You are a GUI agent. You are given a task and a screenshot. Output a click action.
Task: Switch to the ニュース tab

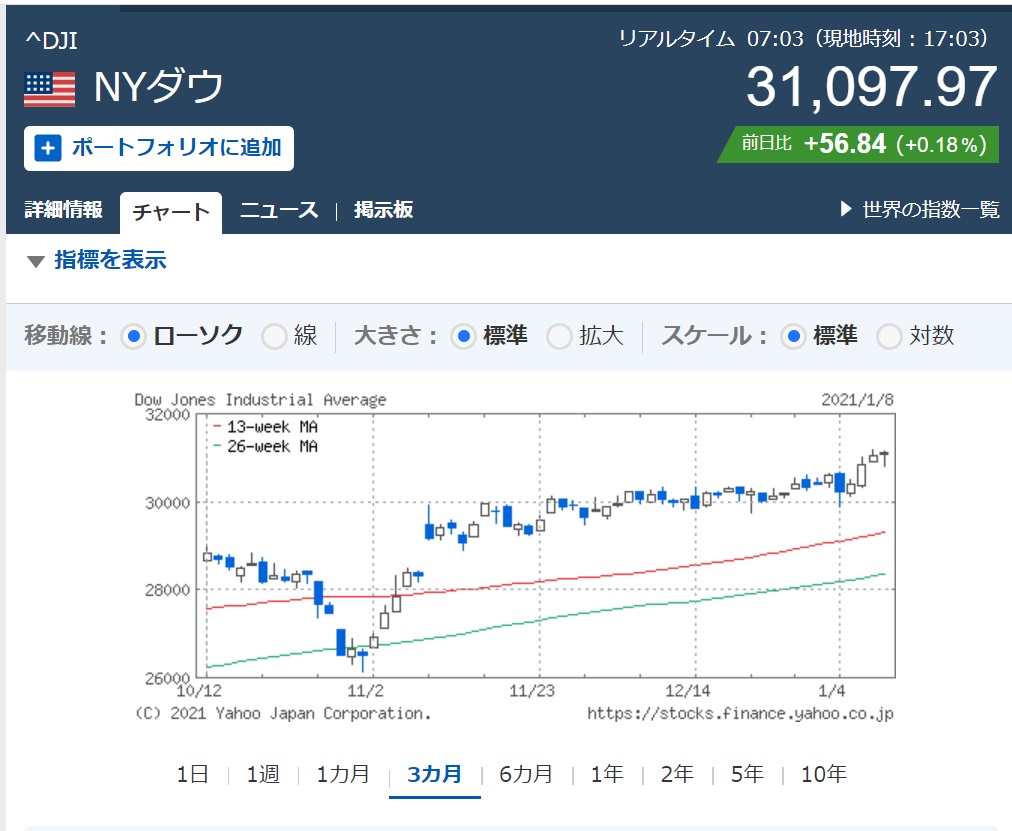tap(279, 210)
